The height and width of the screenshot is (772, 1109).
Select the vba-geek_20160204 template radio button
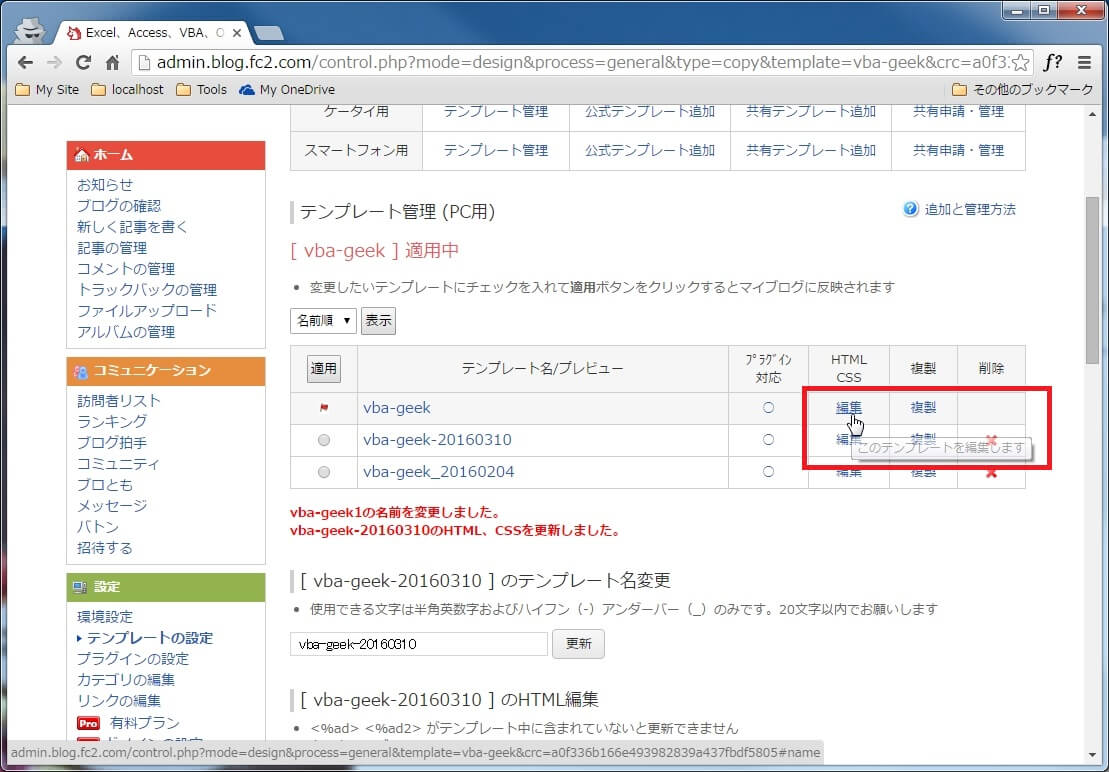tap(323, 472)
